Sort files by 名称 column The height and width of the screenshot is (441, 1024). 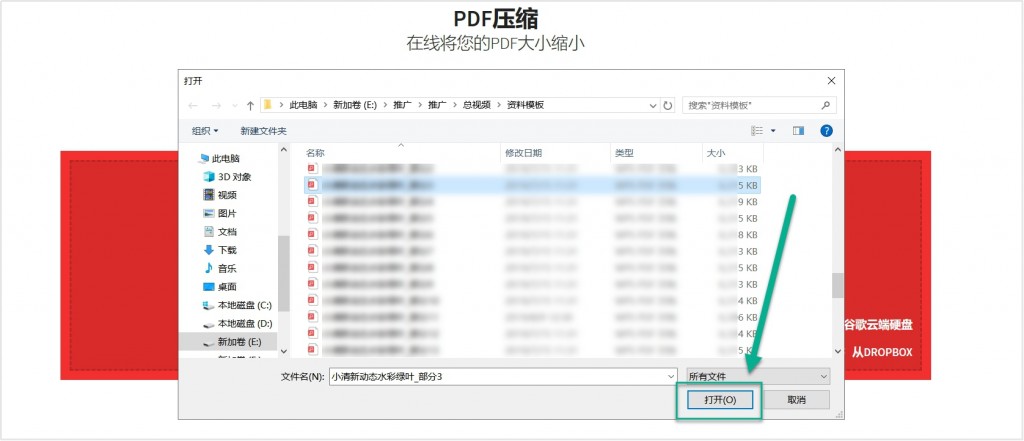coord(315,153)
